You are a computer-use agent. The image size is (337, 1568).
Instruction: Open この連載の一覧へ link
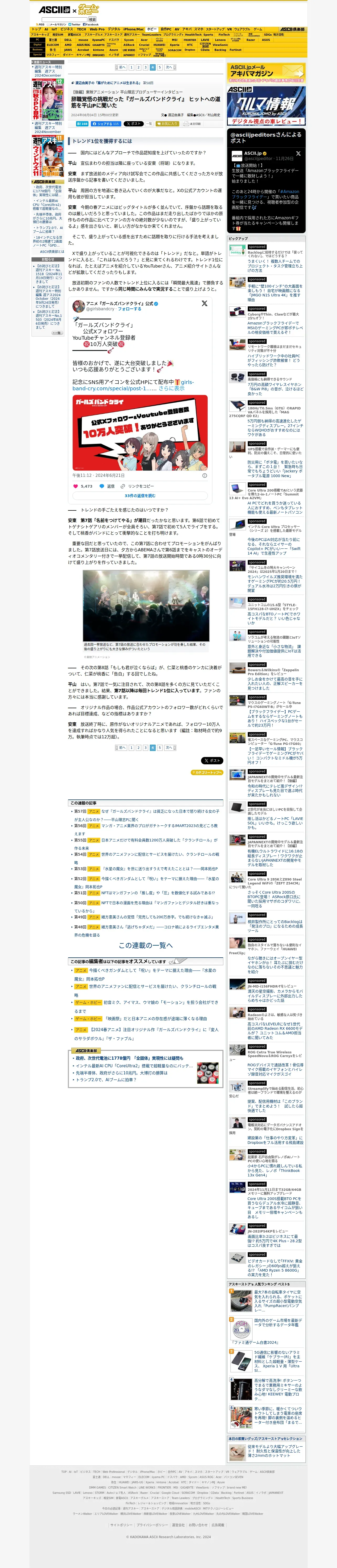(146, 945)
